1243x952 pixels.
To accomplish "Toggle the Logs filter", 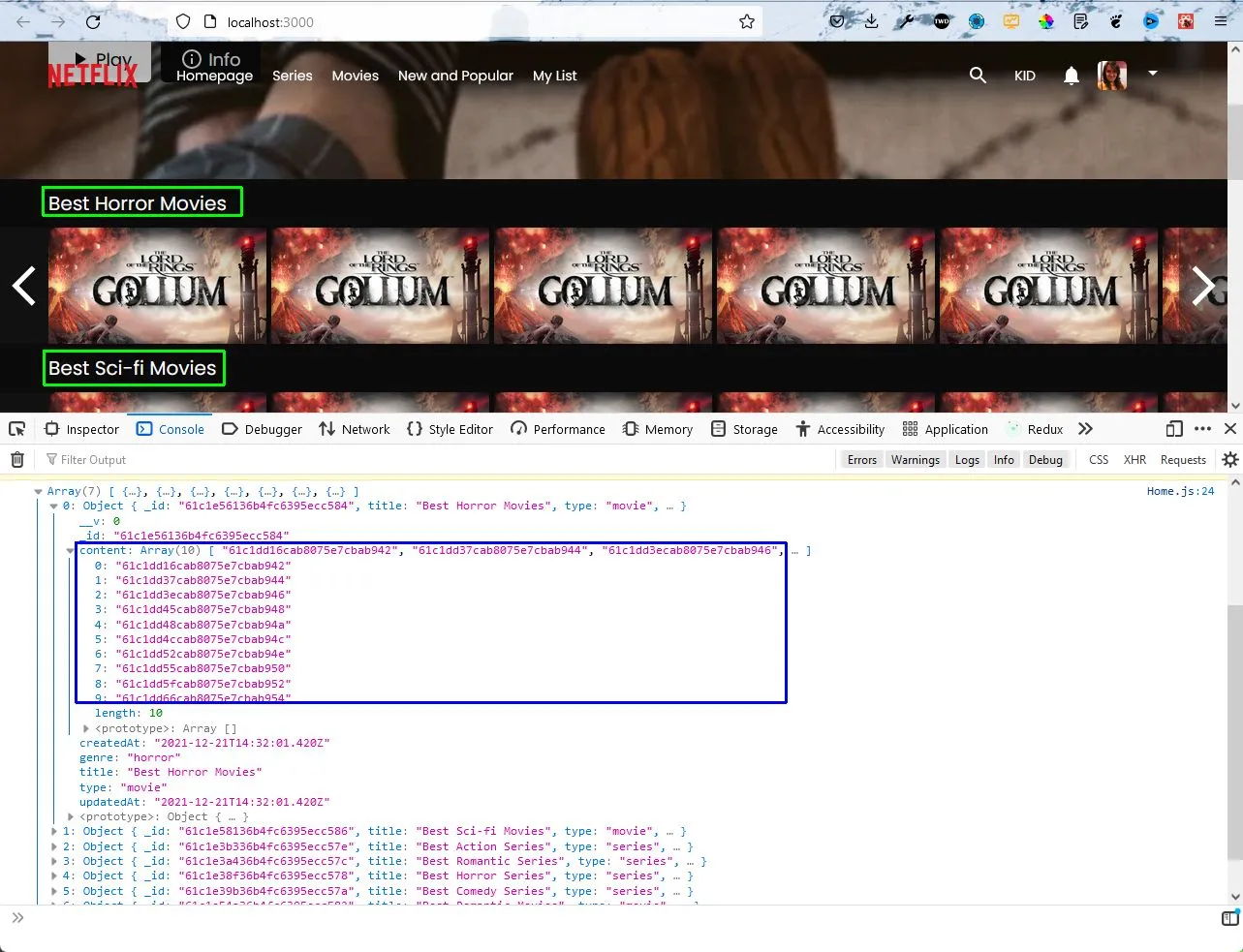I will click(967, 460).
